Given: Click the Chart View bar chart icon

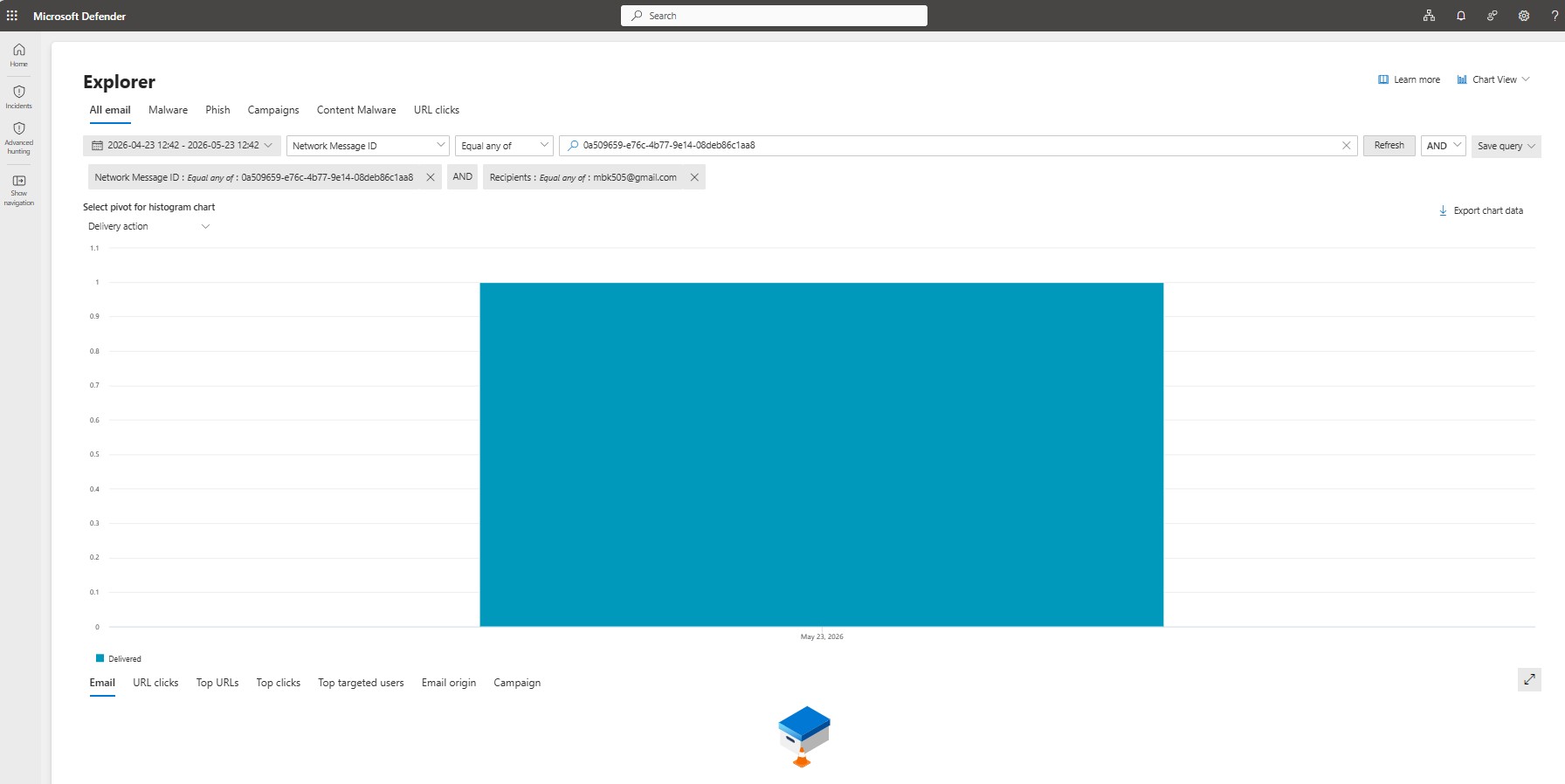Looking at the screenshot, I should [1462, 79].
